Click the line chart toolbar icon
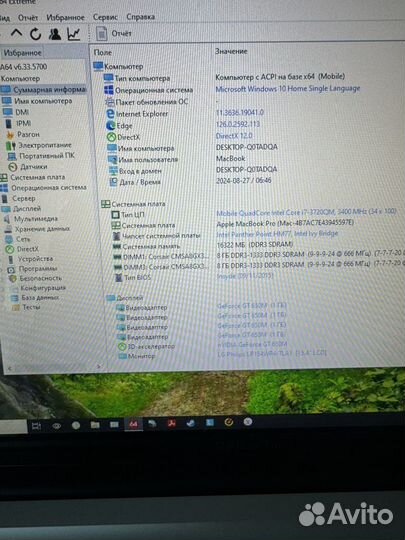This screenshot has height=540, width=405. 74,34
